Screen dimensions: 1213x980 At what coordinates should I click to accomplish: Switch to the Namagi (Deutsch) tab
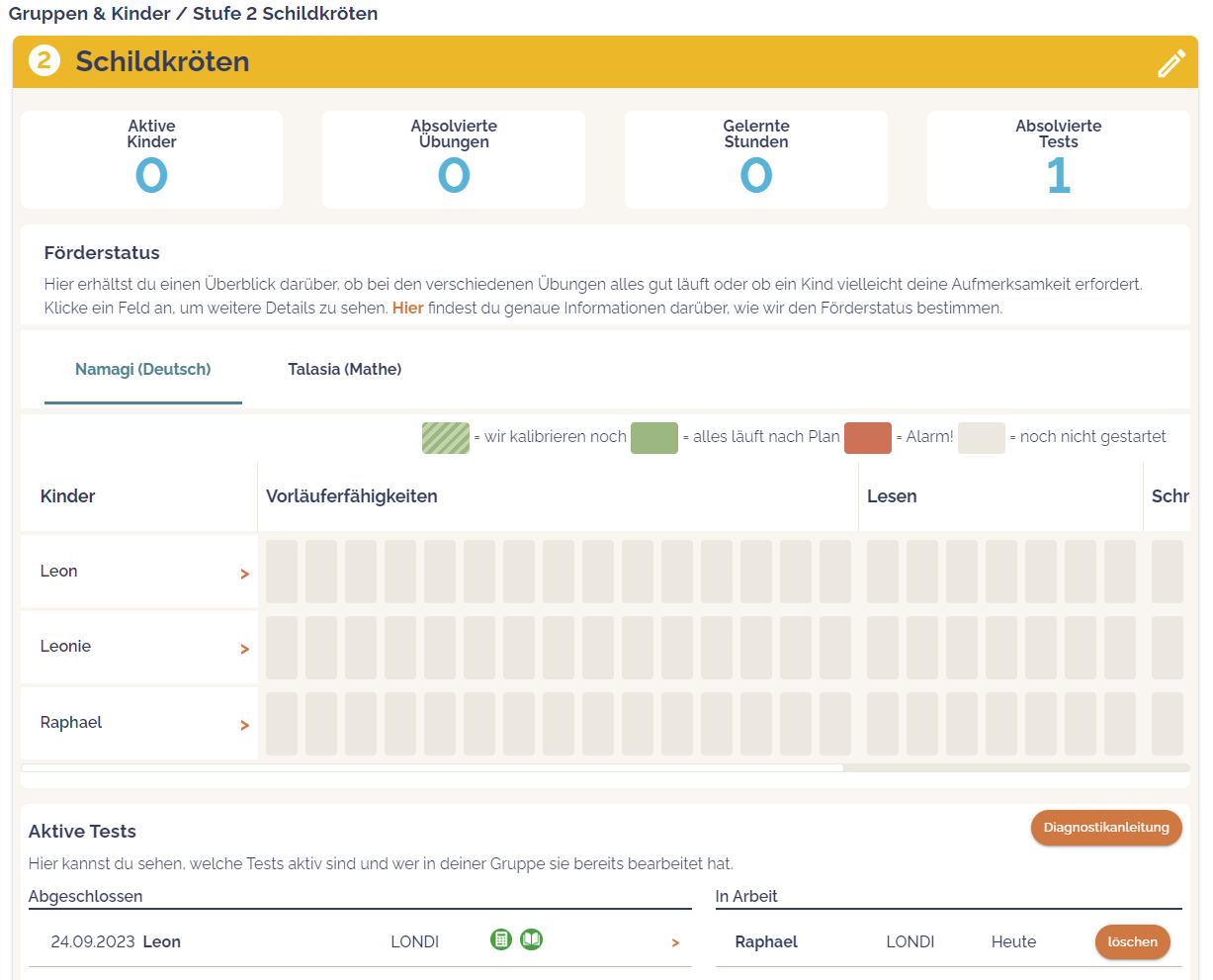pos(143,370)
